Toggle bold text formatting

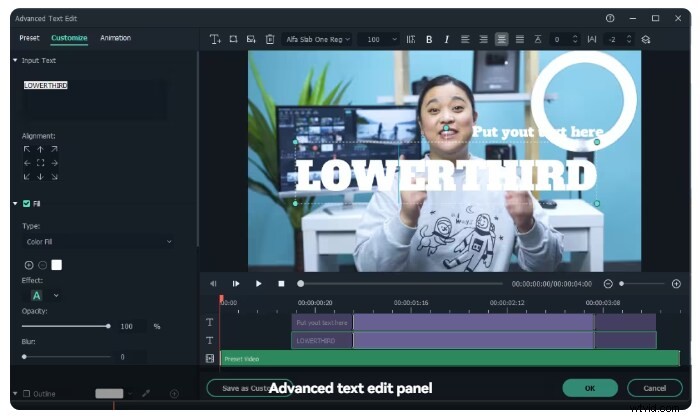click(x=429, y=39)
